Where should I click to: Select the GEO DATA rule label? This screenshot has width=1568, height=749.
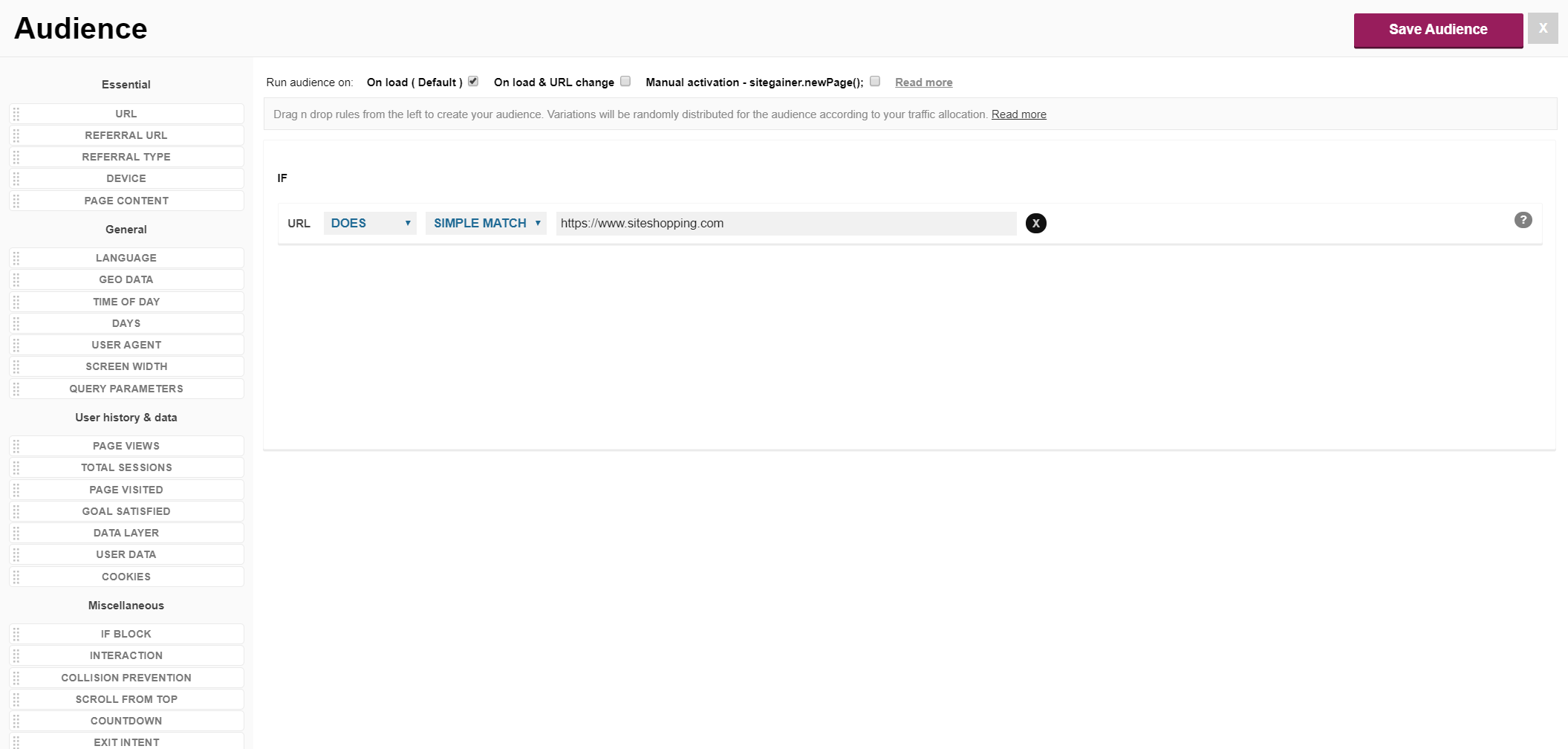pyautogui.click(x=126, y=279)
